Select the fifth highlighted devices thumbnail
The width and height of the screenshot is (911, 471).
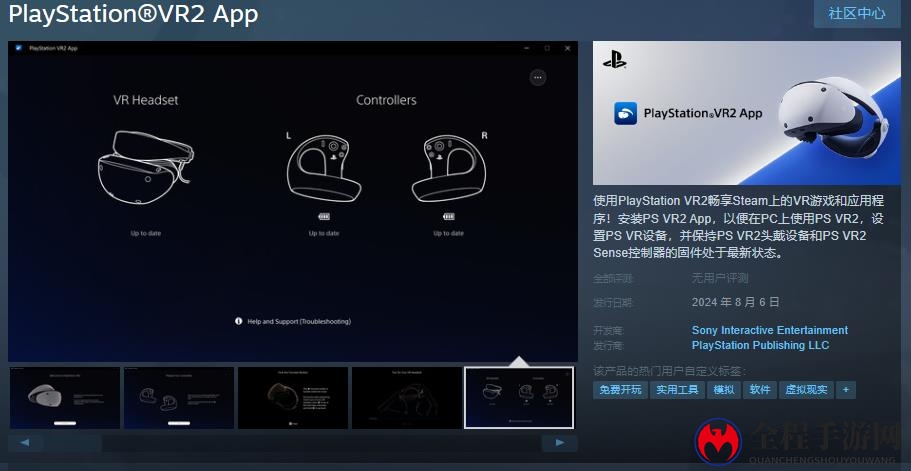pyautogui.click(x=519, y=398)
